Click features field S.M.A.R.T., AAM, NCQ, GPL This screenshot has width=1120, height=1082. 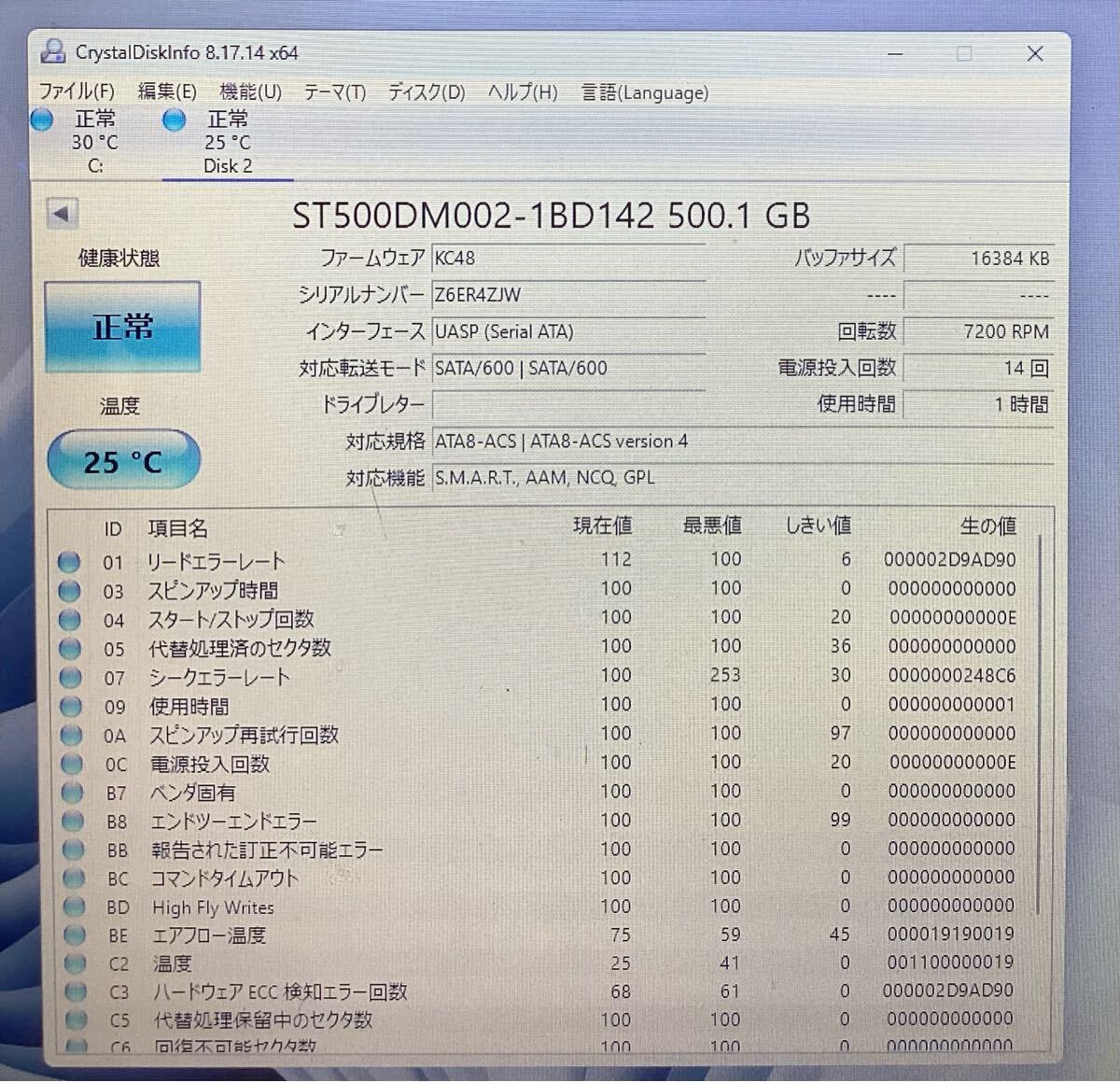[x=744, y=477]
